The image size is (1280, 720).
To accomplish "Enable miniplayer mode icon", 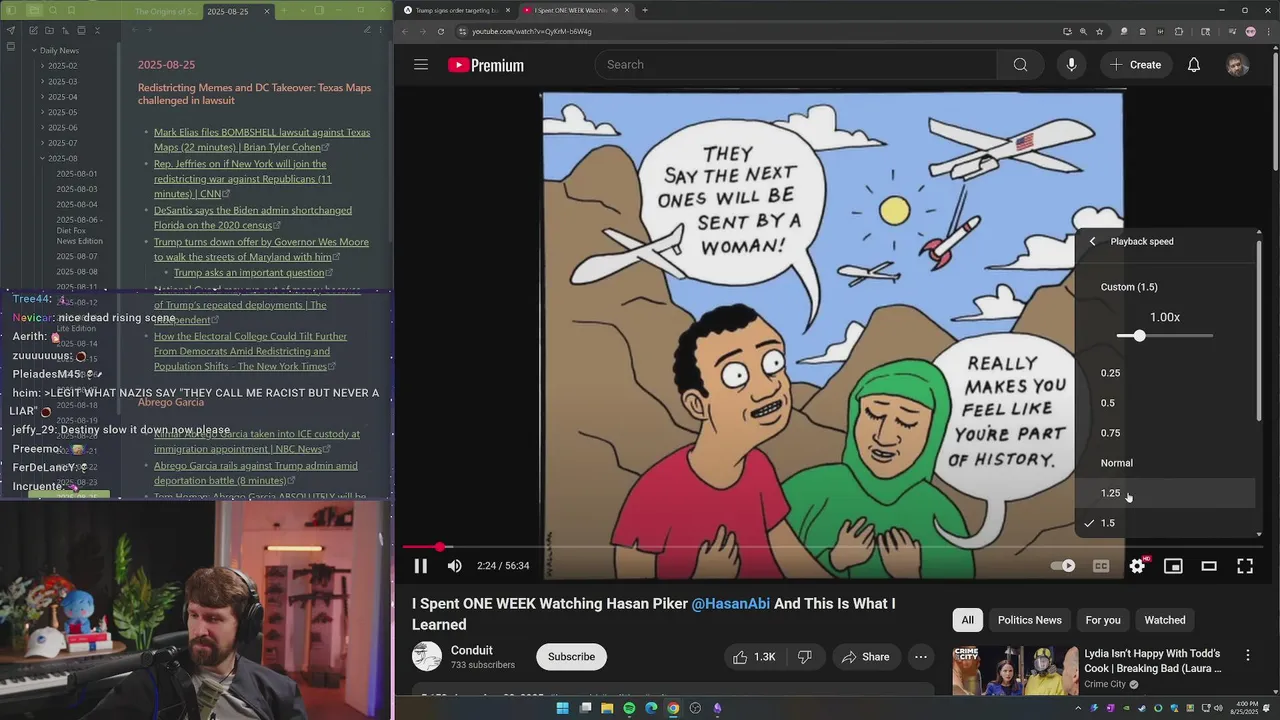I will 1173,566.
